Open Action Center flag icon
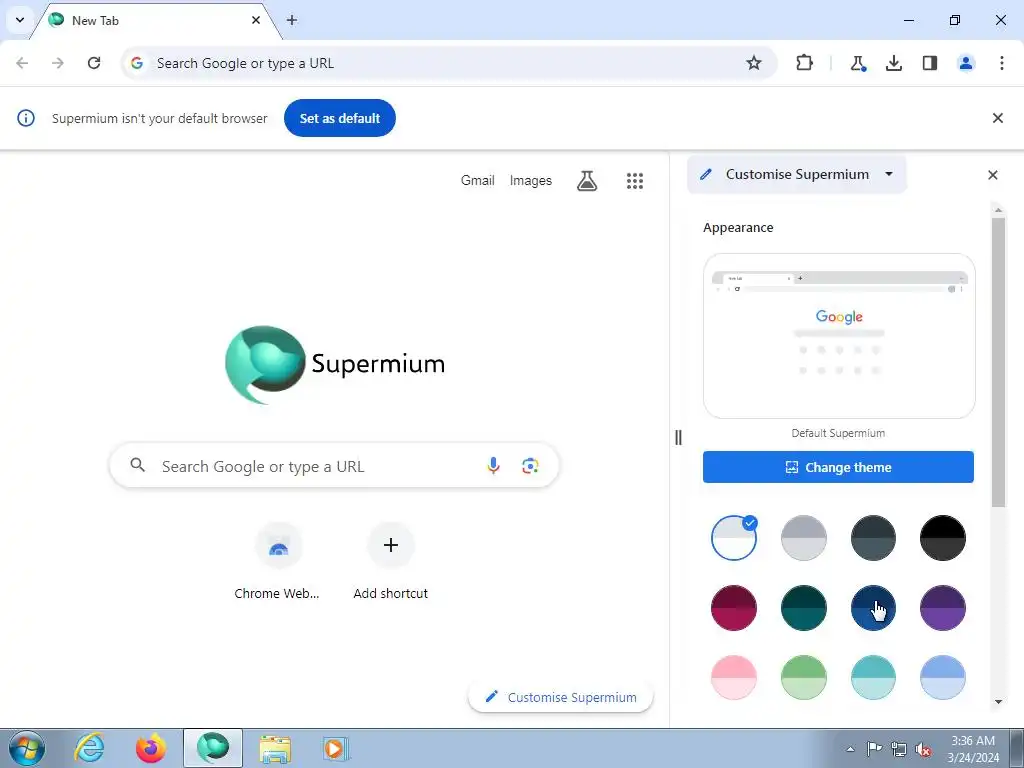The height and width of the screenshot is (768, 1024). pyautogui.click(x=874, y=749)
